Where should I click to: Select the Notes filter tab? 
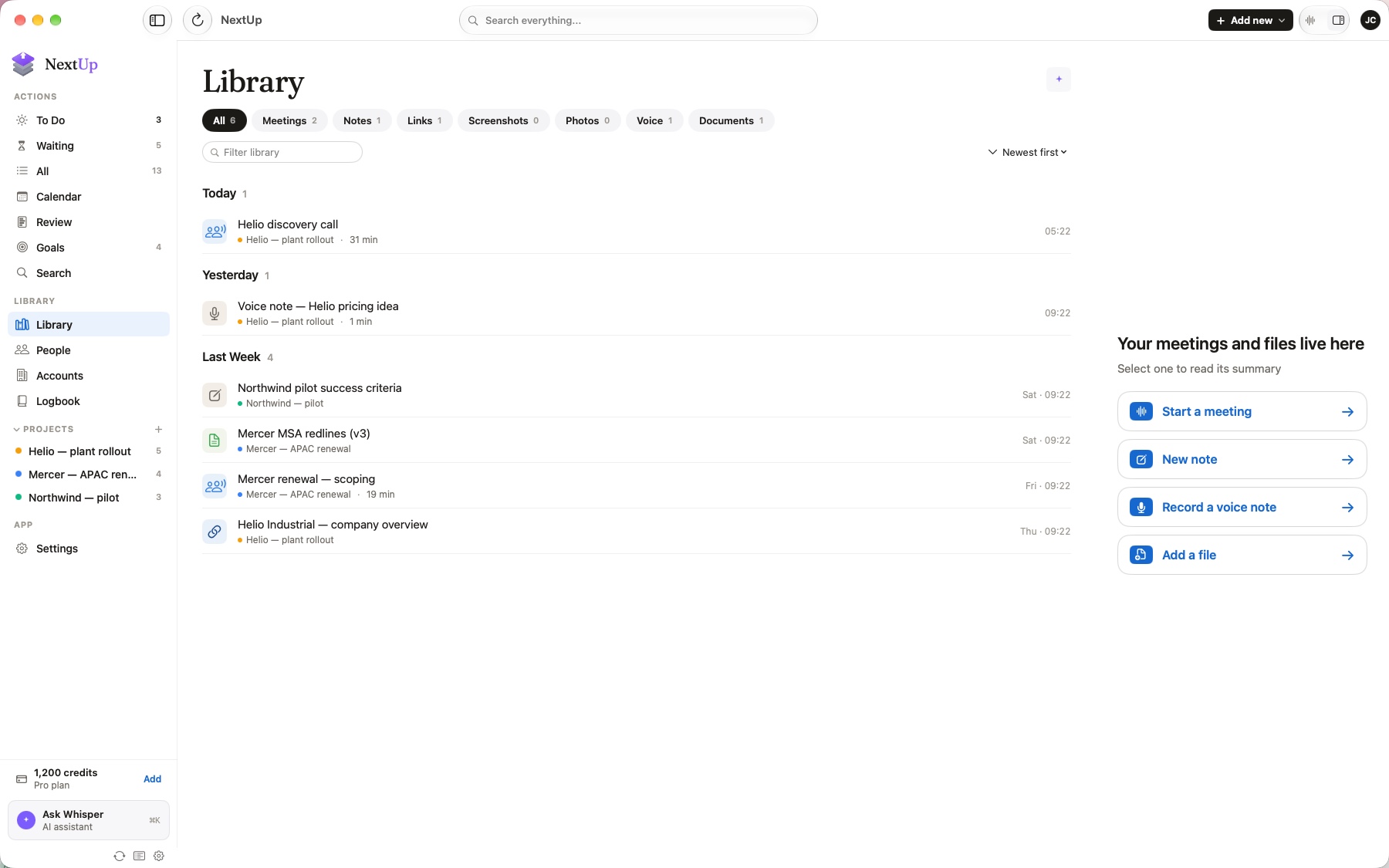point(362,120)
